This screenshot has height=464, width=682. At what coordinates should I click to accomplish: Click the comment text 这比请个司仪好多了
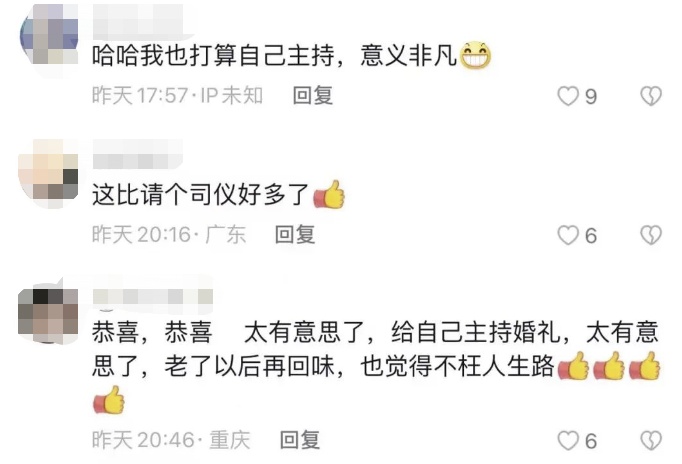tap(201, 195)
